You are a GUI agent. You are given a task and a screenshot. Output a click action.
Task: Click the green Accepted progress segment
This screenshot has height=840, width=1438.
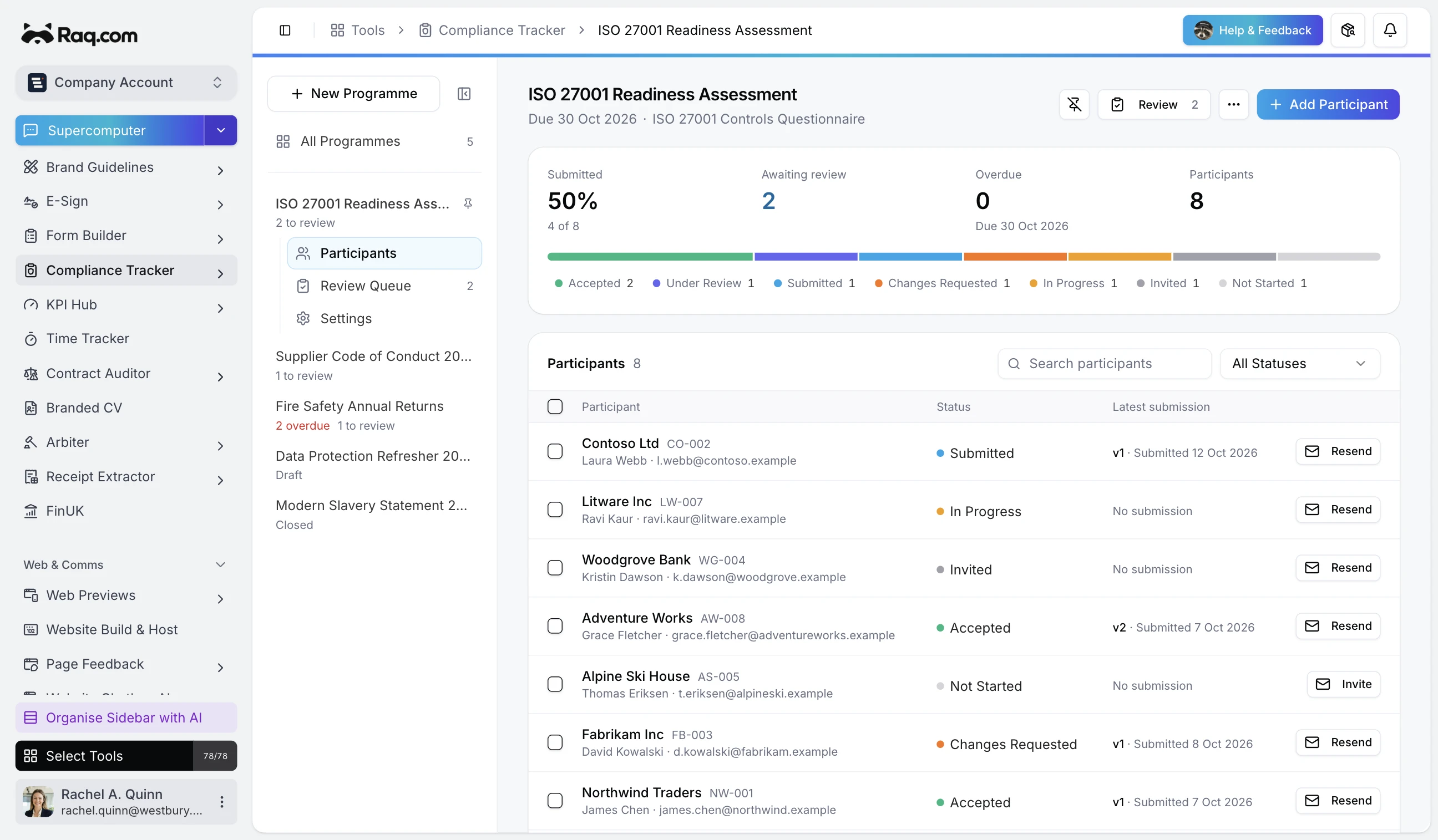click(x=650, y=257)
